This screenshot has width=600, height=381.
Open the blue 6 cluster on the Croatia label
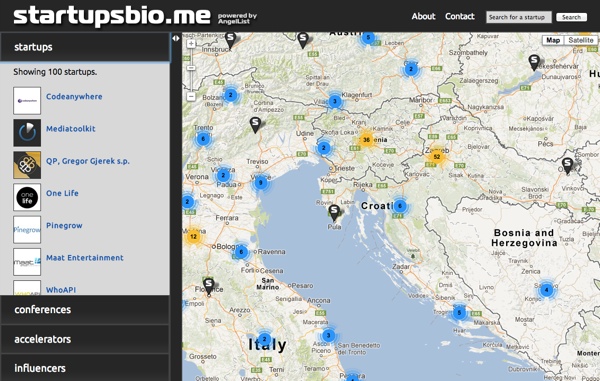point(400,206)
